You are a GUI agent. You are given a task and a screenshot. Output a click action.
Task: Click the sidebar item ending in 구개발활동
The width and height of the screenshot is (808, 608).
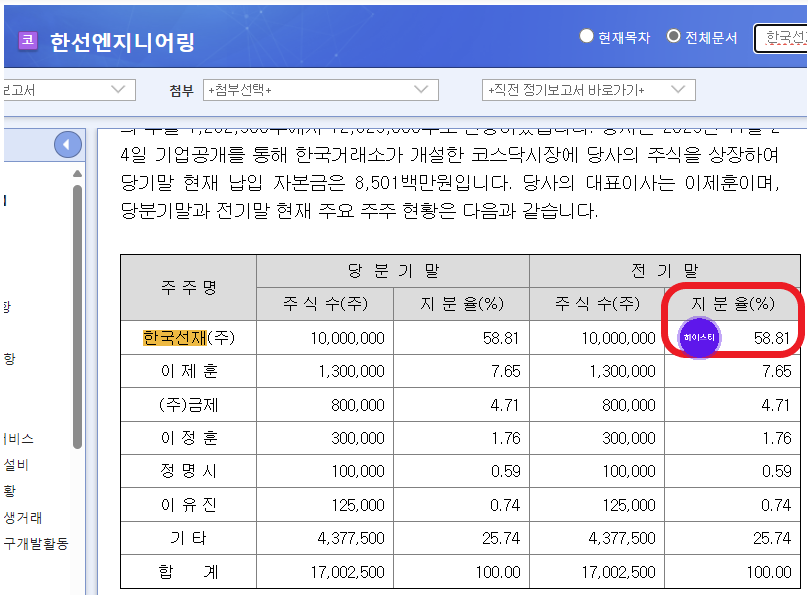pyautogui.click(x=36, y=543)
